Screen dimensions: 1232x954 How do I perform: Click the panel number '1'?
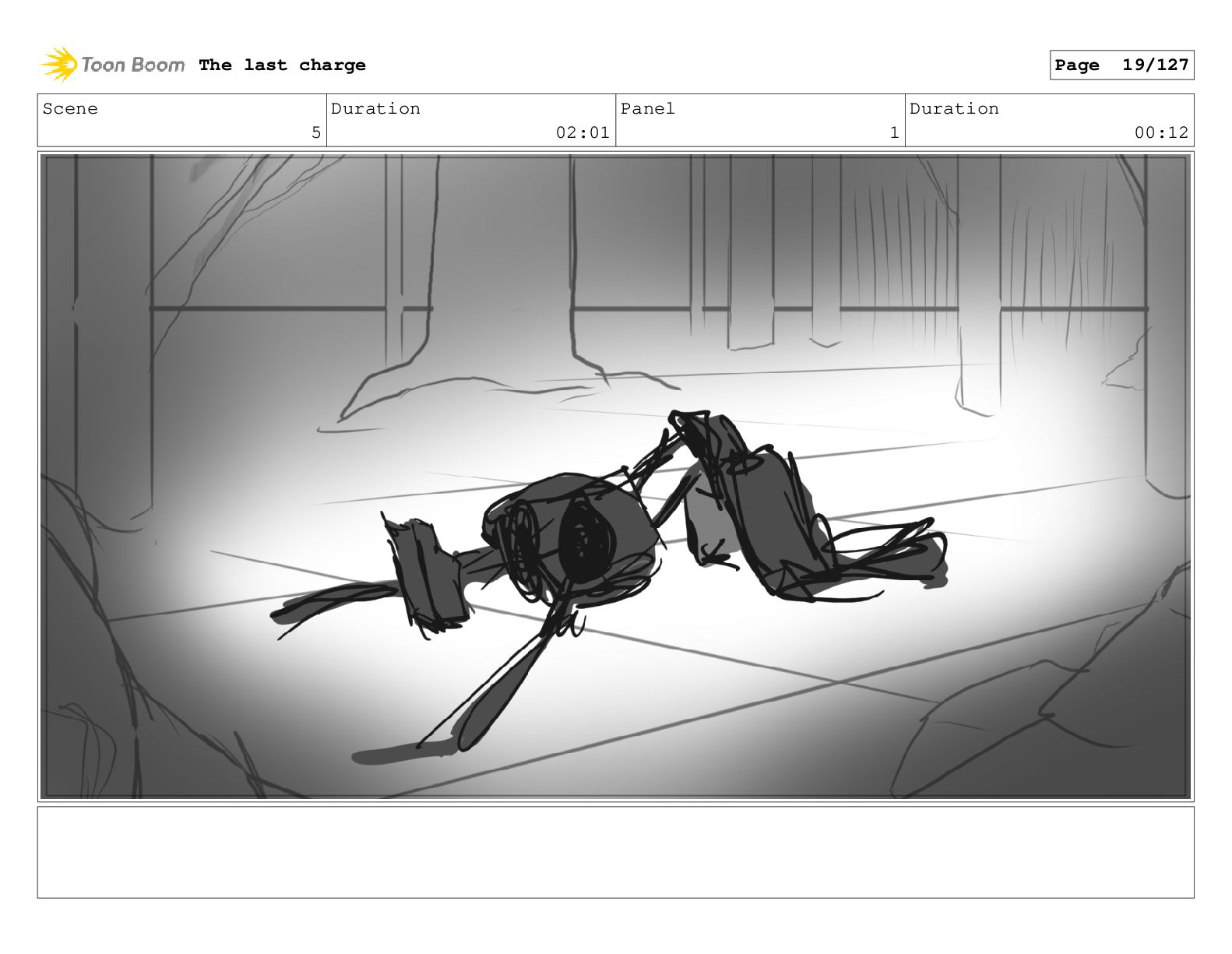click(x=894, y=132)
